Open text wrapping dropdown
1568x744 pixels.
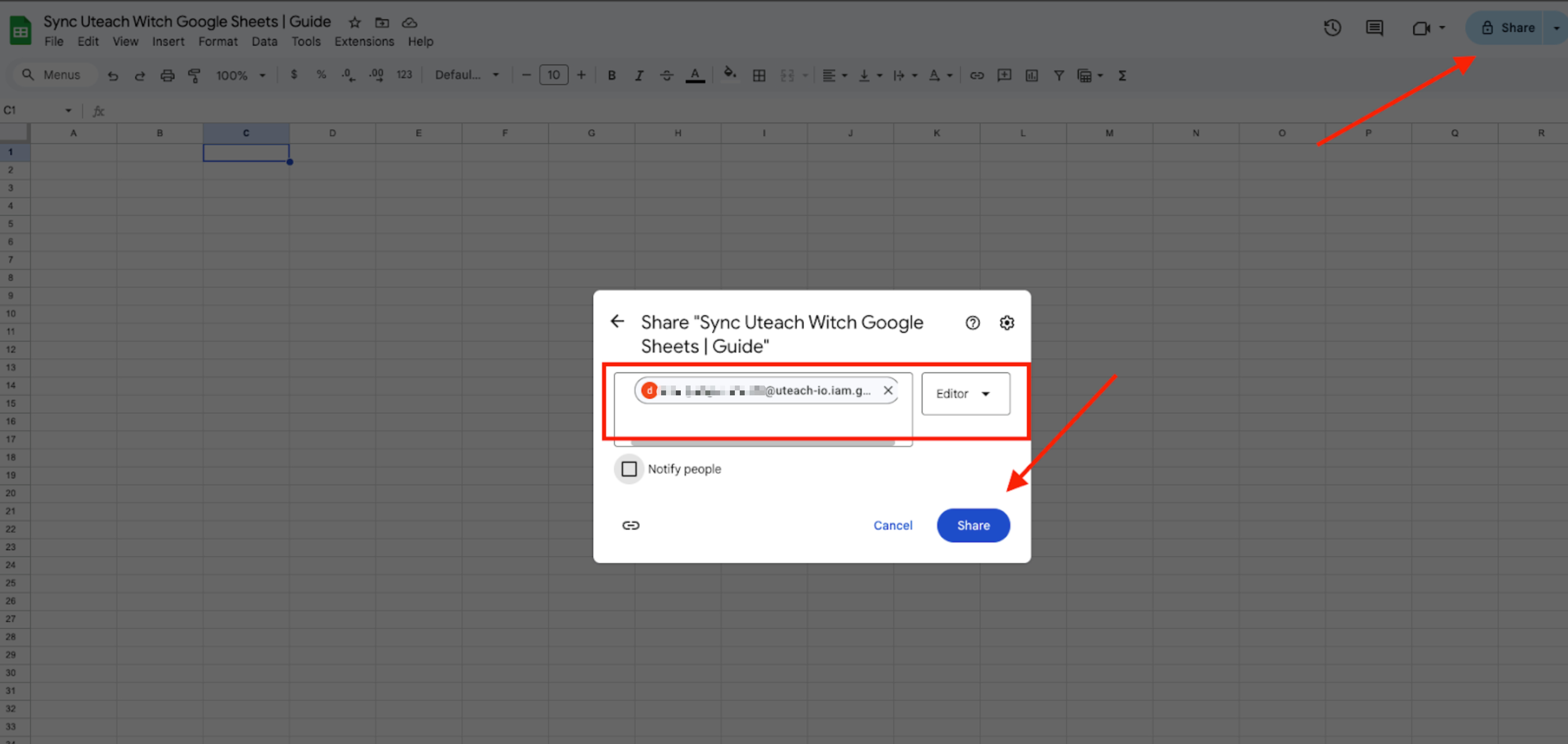point(904,76)
